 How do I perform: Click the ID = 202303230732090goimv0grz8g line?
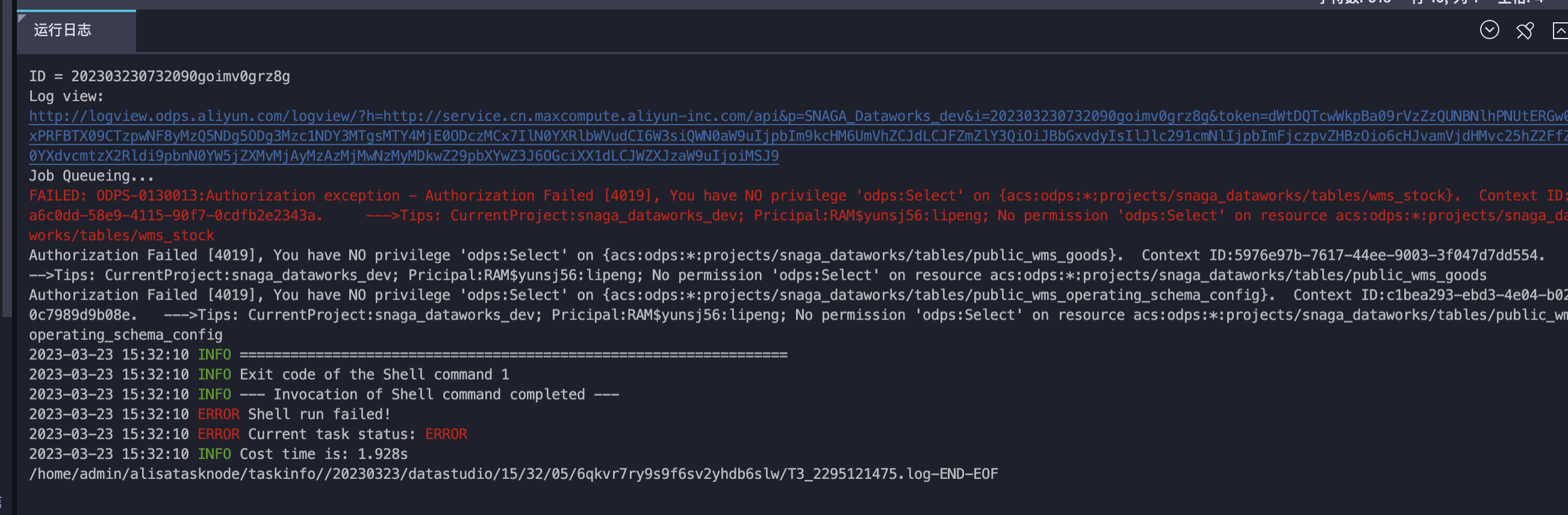(x=160, y=76)
